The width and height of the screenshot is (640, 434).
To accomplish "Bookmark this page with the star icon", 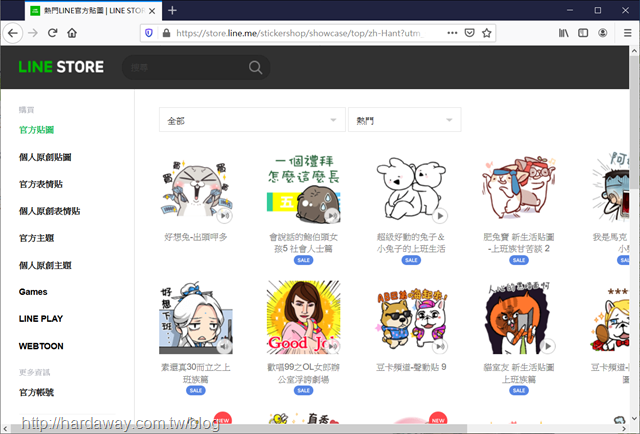I will pos(487,33).
